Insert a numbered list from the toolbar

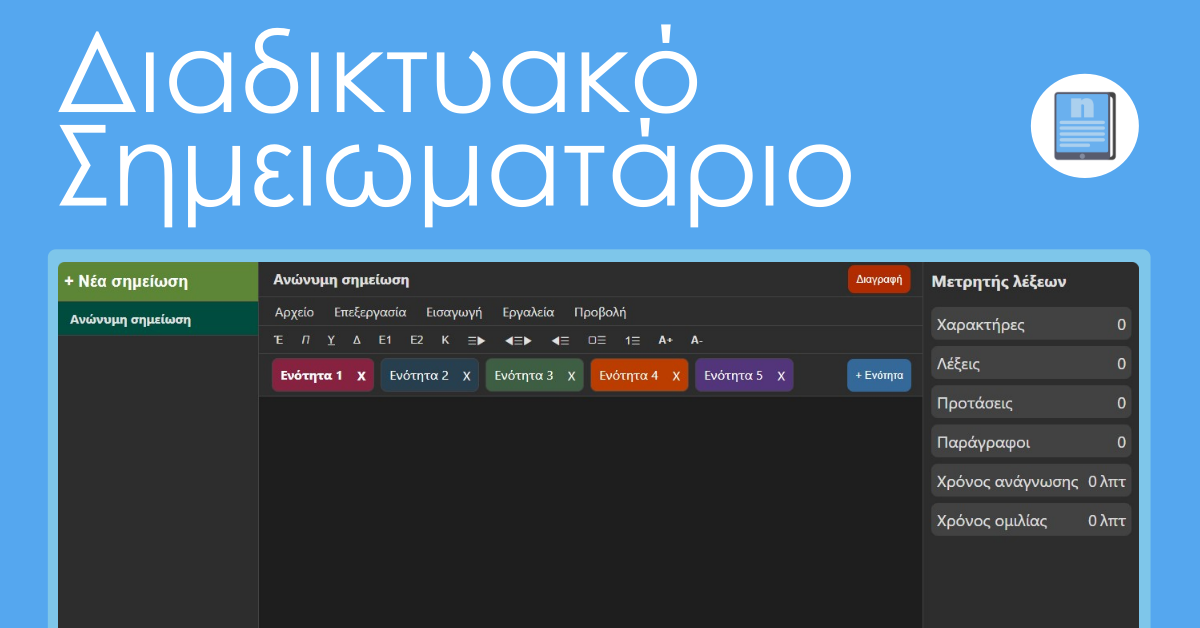pos(632,340)
